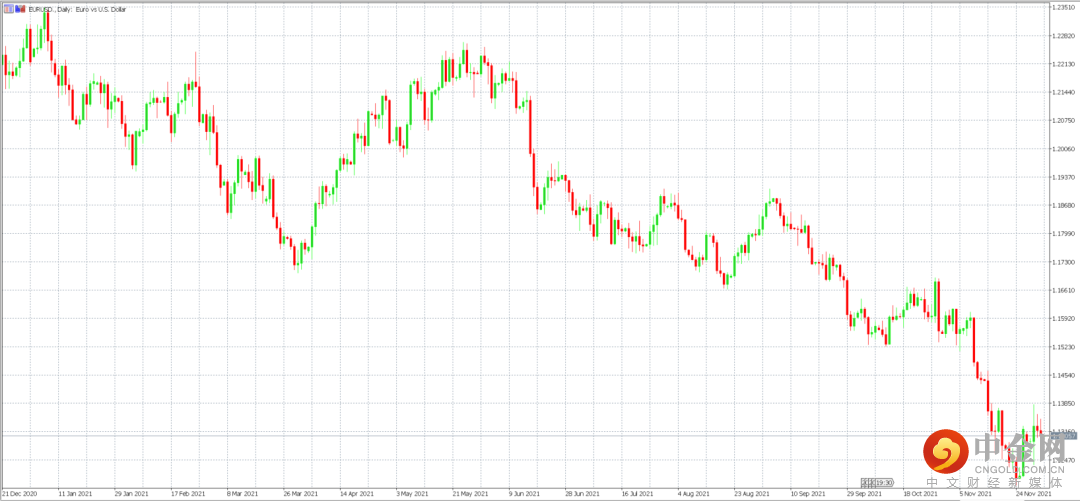Click the 16 Jul 2021 date label

638,494
